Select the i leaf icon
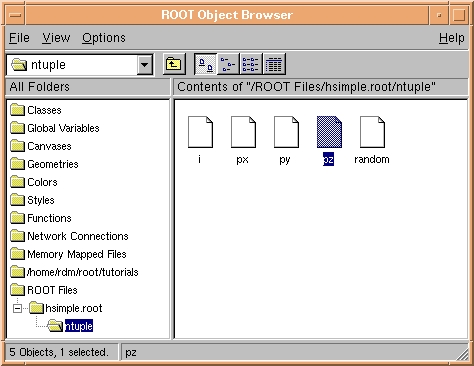 (x=200, y=132)
